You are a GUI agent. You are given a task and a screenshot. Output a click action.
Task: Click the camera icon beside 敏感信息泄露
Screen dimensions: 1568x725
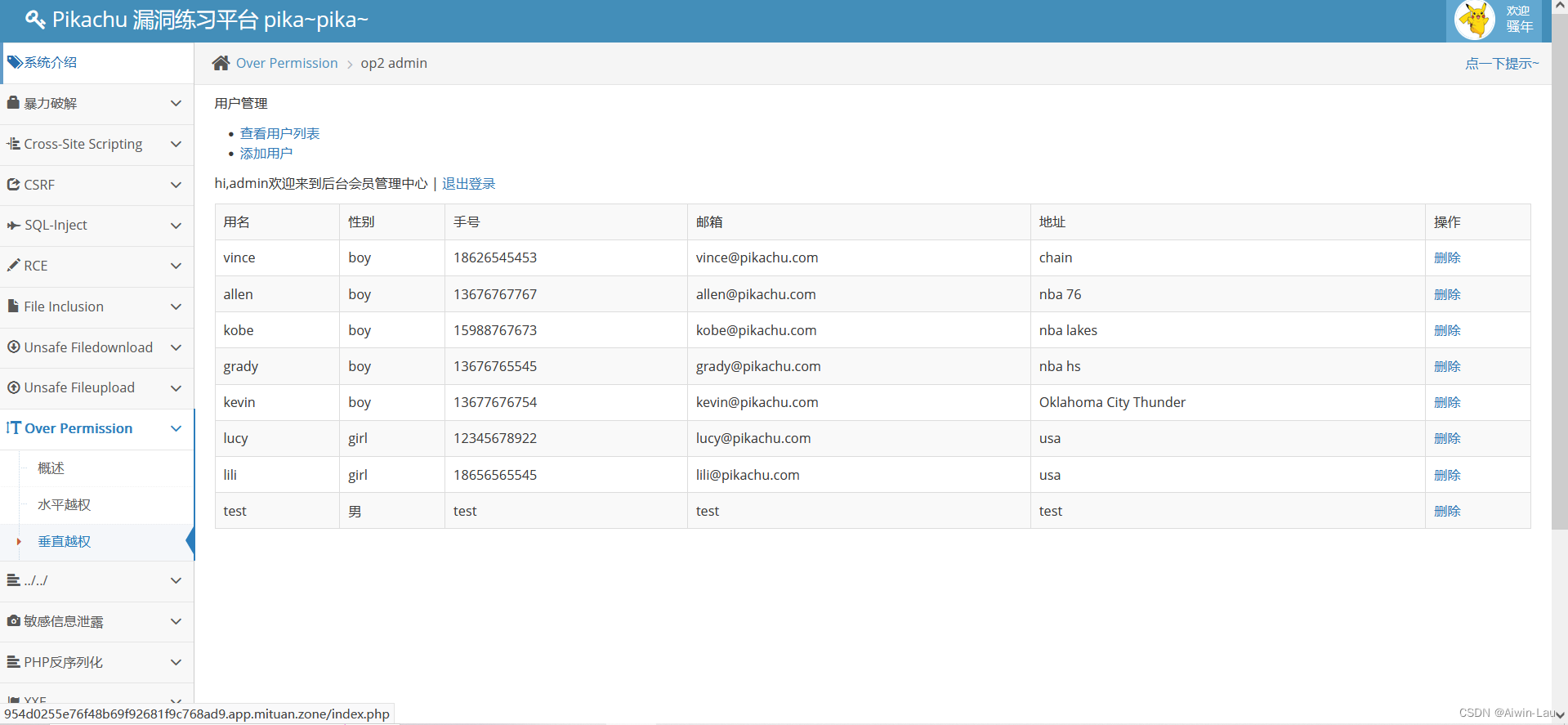(13, 621)
